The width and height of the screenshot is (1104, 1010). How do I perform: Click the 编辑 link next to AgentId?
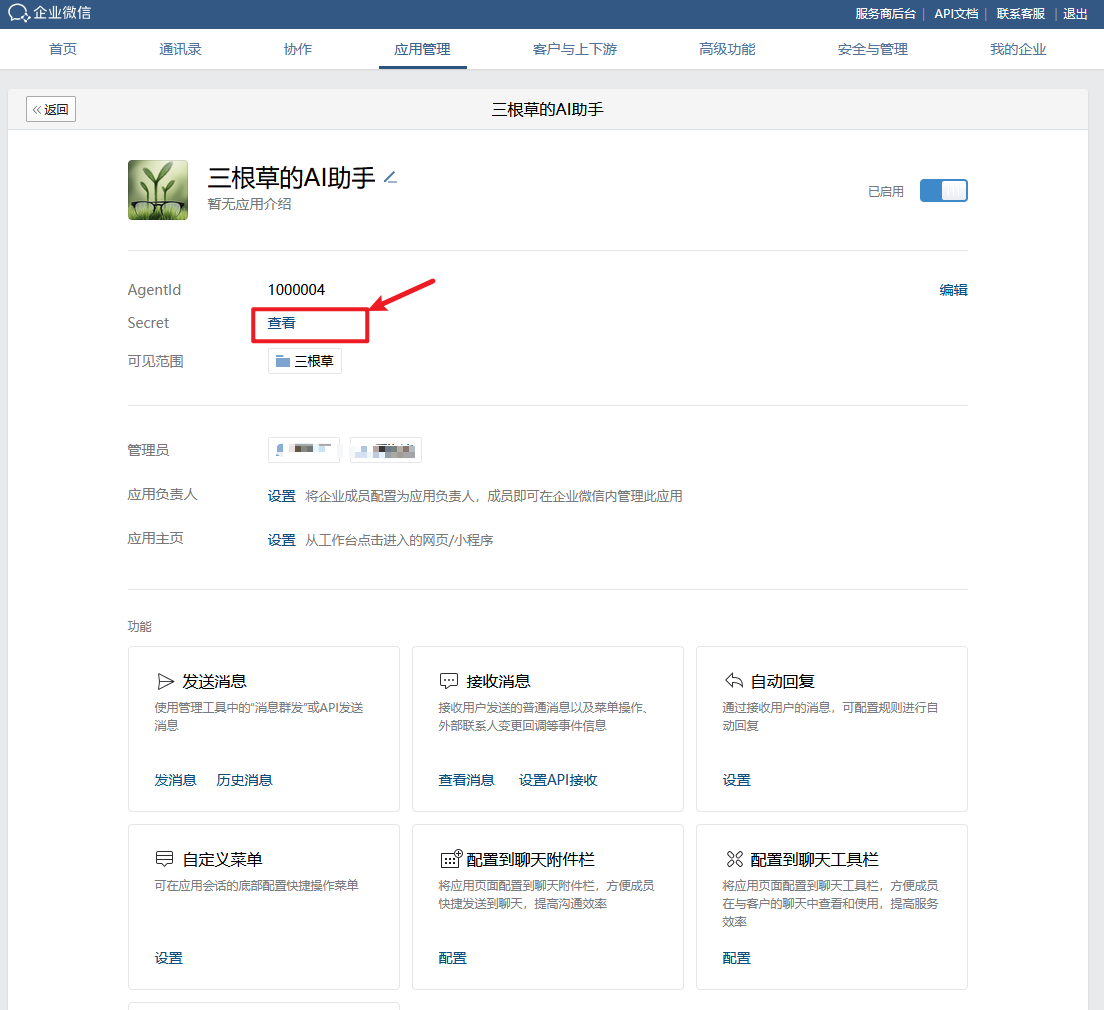coord(953,290)
